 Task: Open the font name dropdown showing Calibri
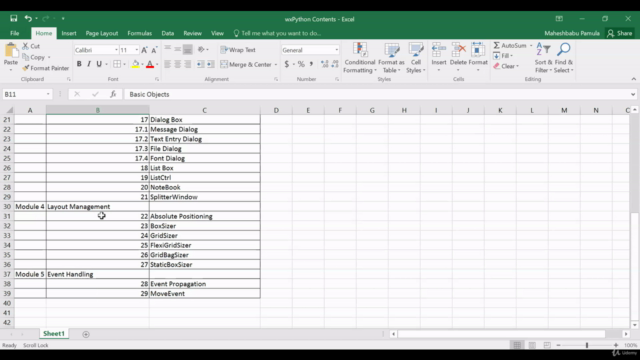click(x=116, y=50)
